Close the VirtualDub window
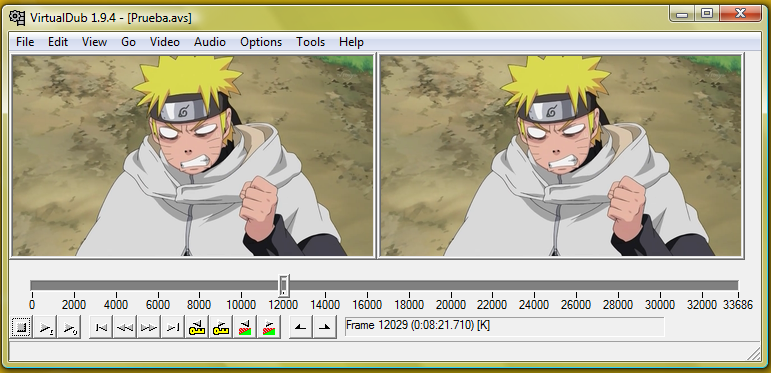771x373 pixels. pyautogui.click(x=740, y=14)
